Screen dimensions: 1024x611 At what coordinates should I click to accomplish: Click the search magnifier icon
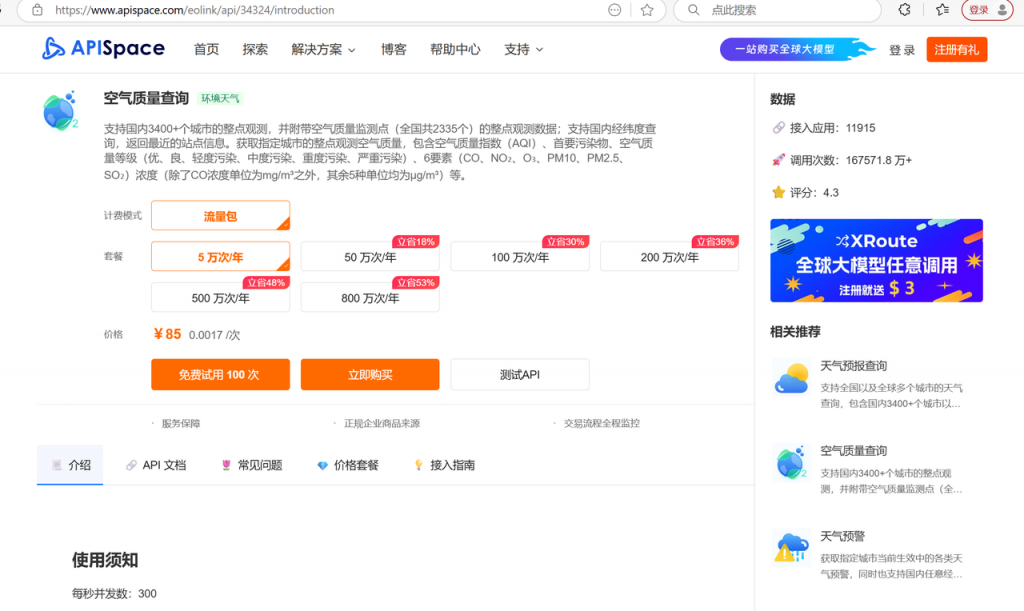coord(694,10)
